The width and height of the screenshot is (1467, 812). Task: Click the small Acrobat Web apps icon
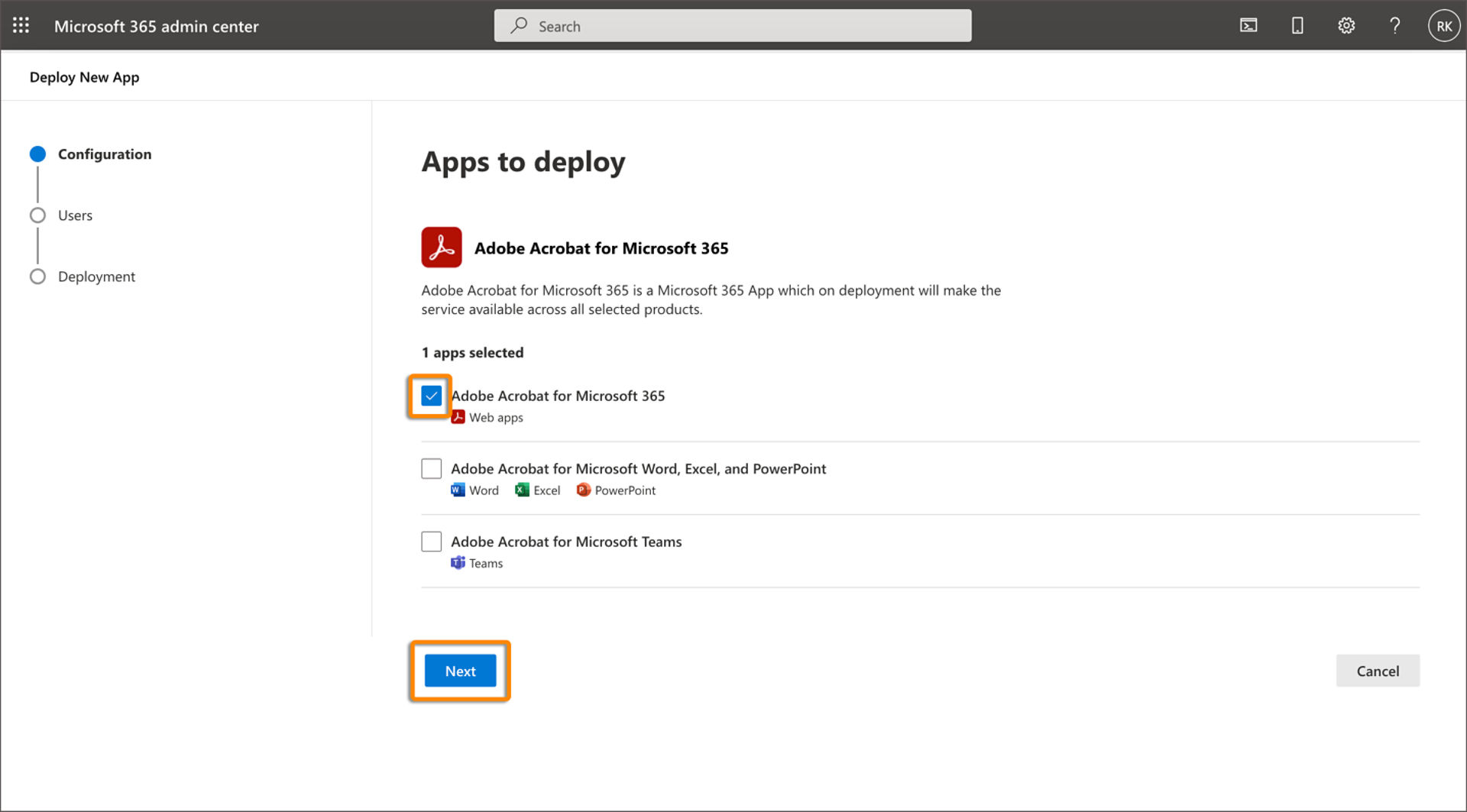click(458, 417)
